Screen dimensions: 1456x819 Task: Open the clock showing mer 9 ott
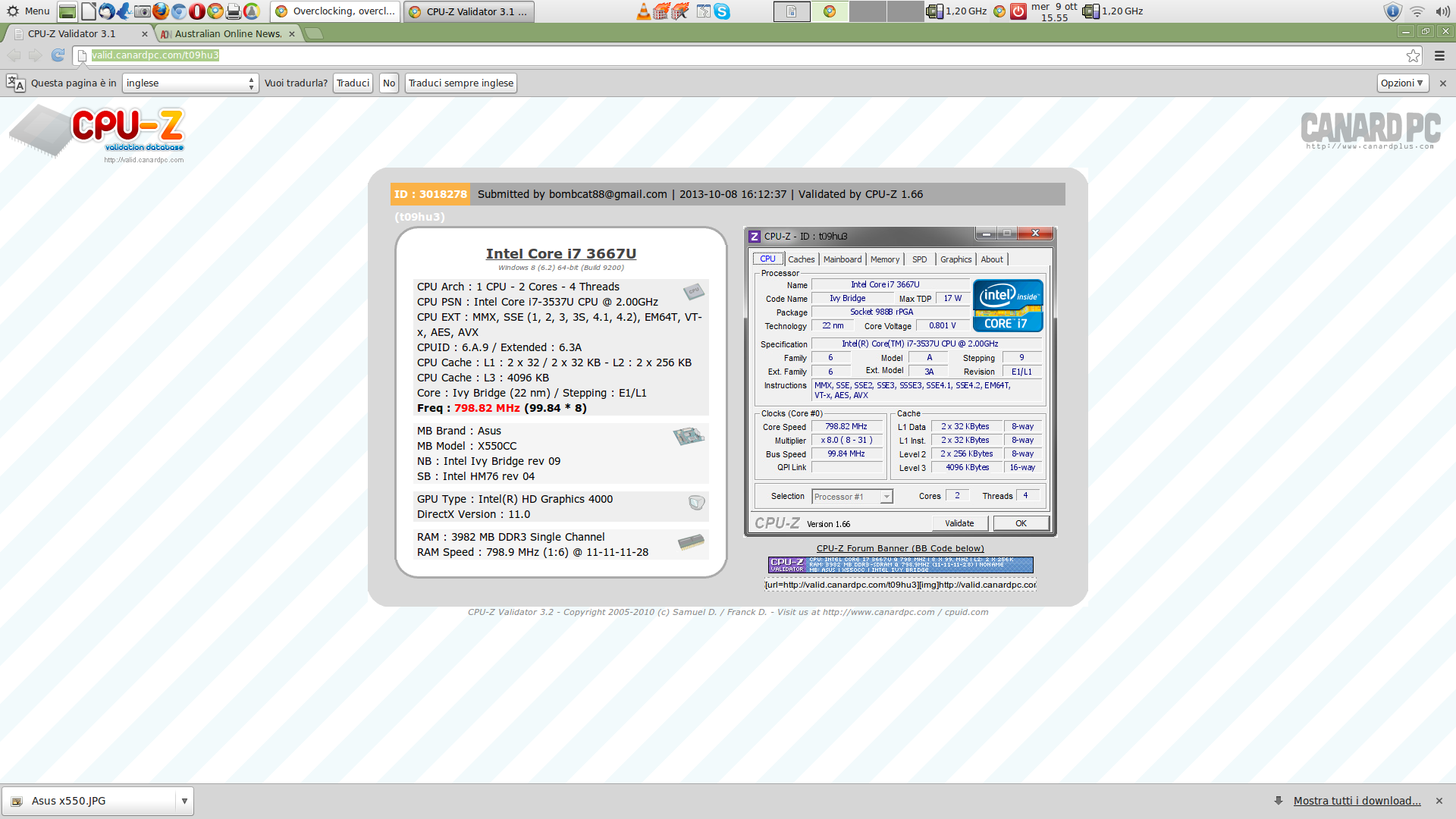[1054, 11]
